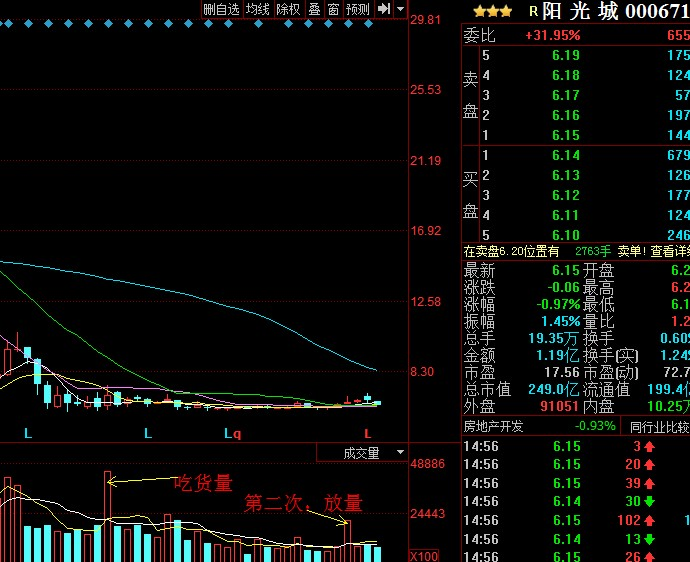Click the jump-to-end arrow icon

click(x=384, y=8)
